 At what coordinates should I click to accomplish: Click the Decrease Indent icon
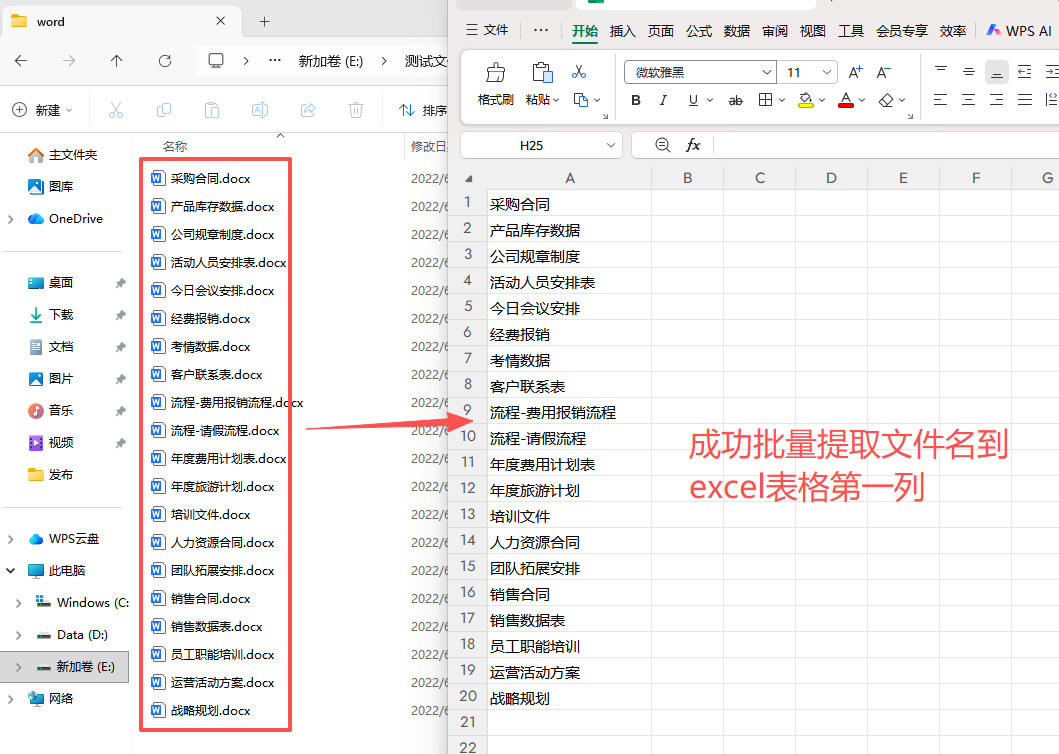coord(1025,72)
